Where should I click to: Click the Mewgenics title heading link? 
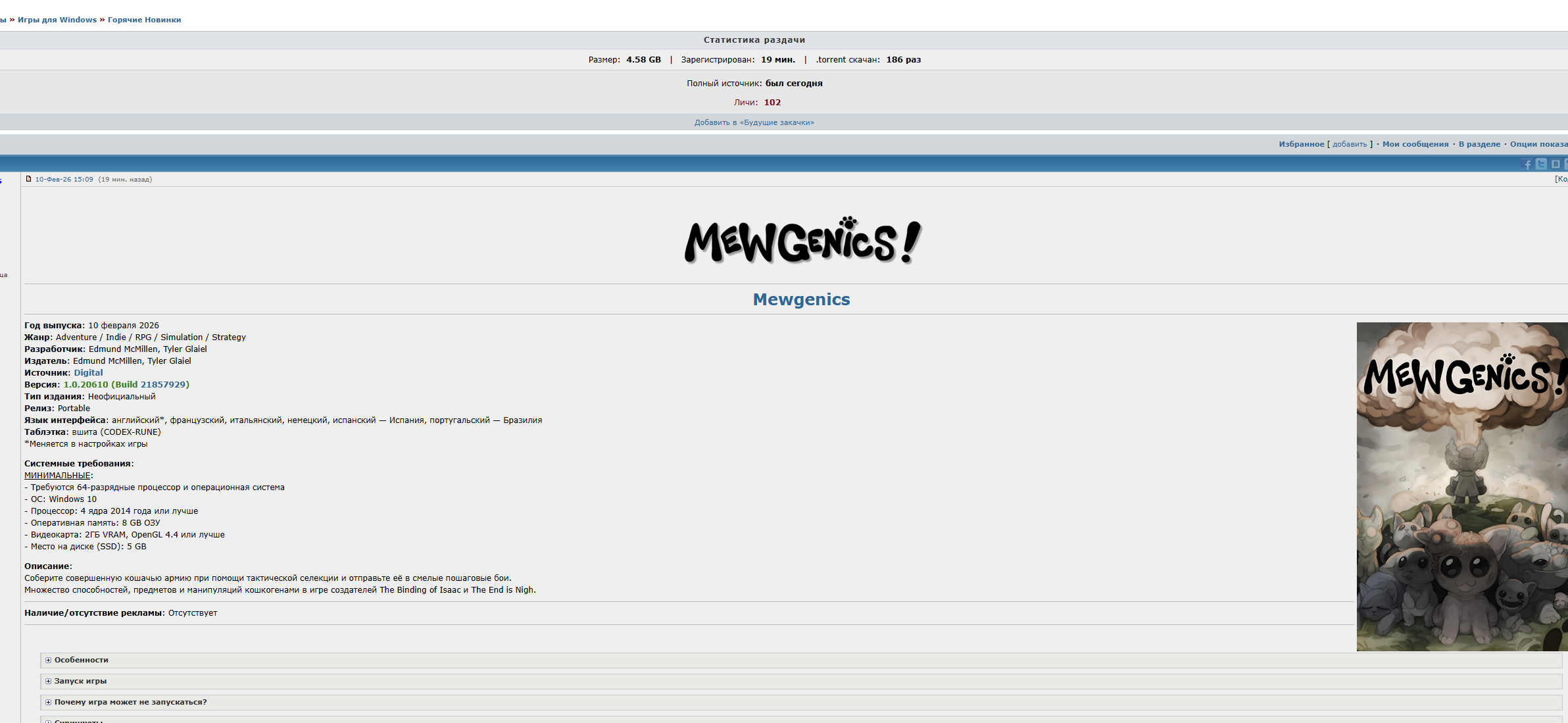coord(801,299)
